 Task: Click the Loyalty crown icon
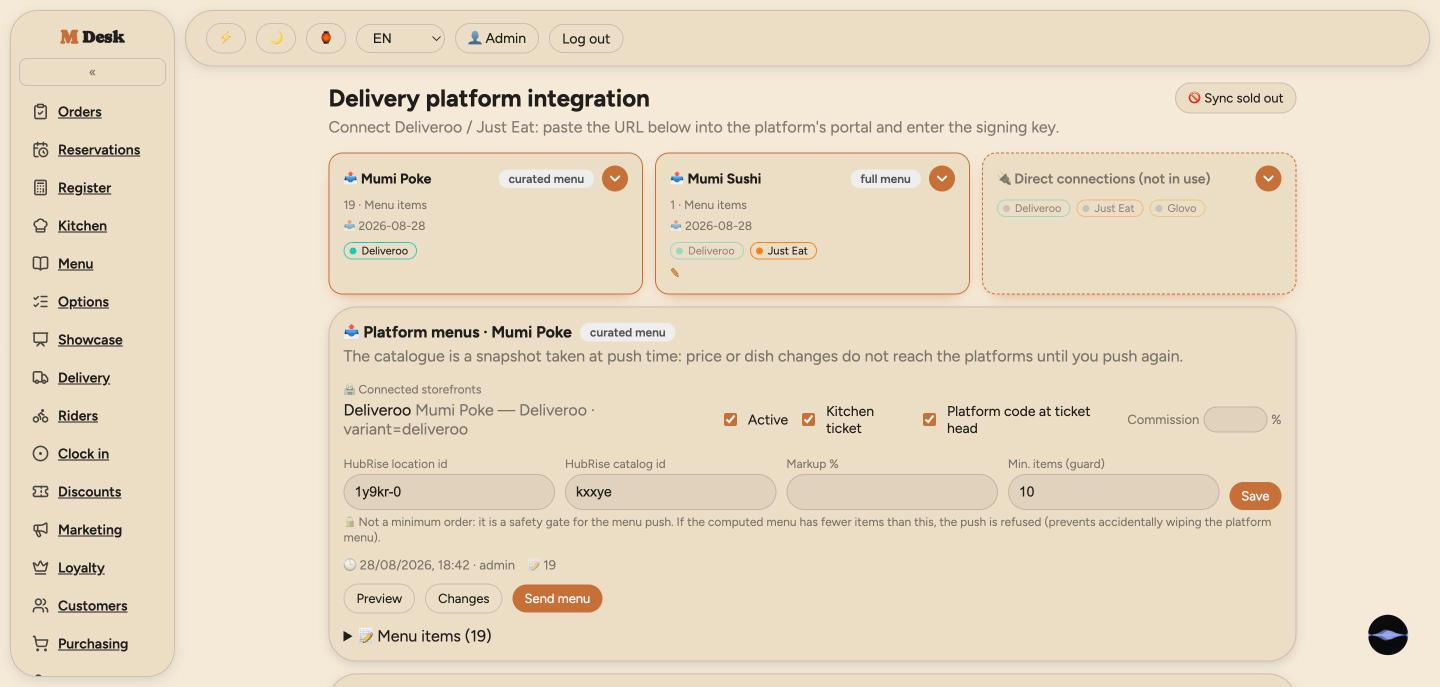pyautogui.click(x=40, y=568)
